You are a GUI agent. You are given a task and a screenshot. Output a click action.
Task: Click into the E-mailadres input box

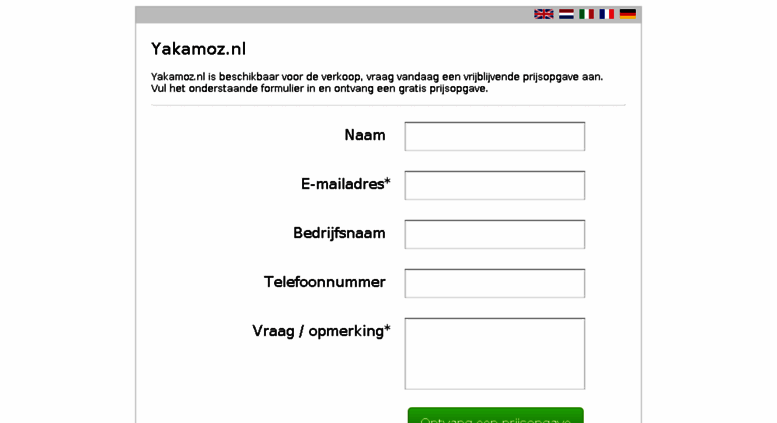495,185
